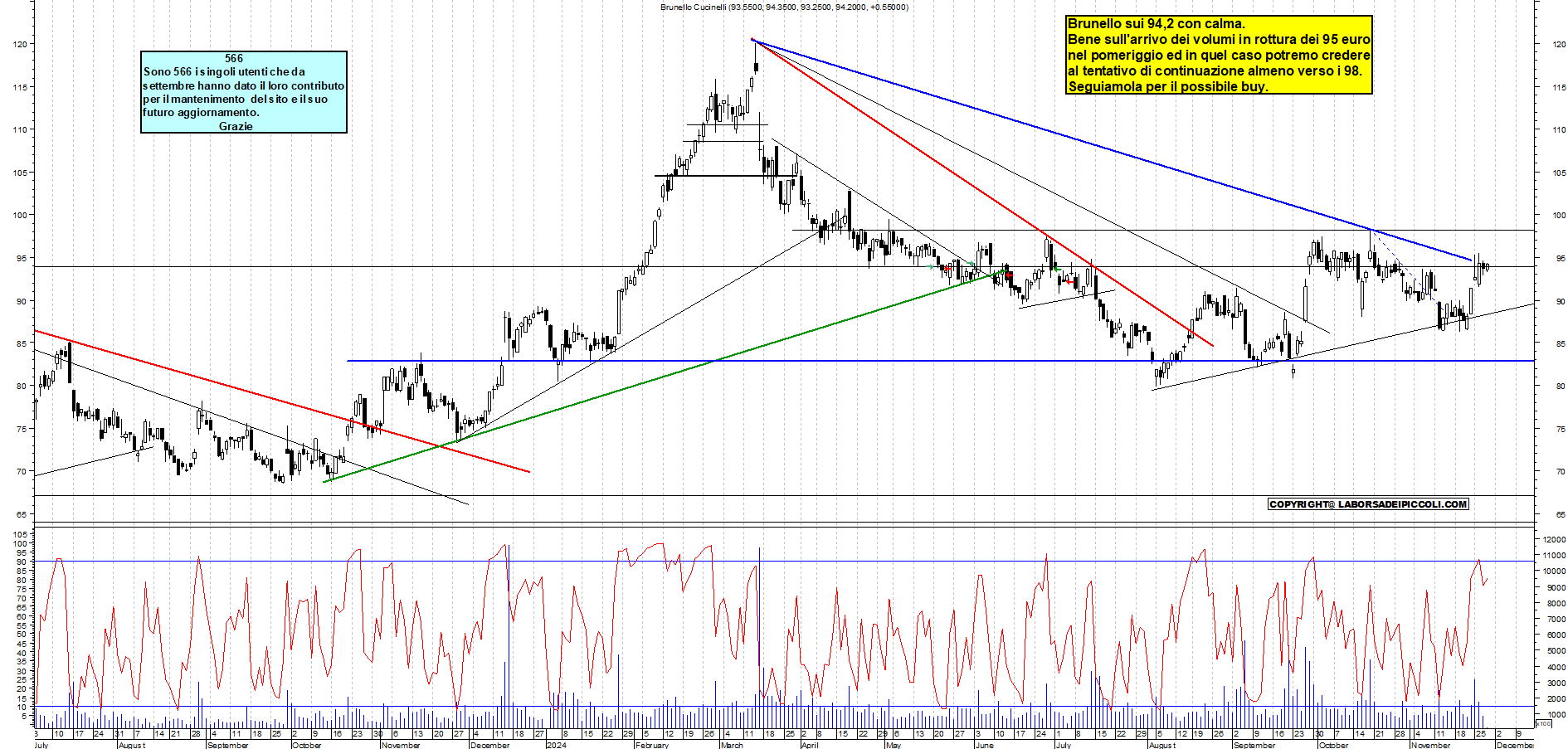Click the '1000' label on the volume axis
Viewport: 1568px width, 749px height.
click(x=1556, y=714)
